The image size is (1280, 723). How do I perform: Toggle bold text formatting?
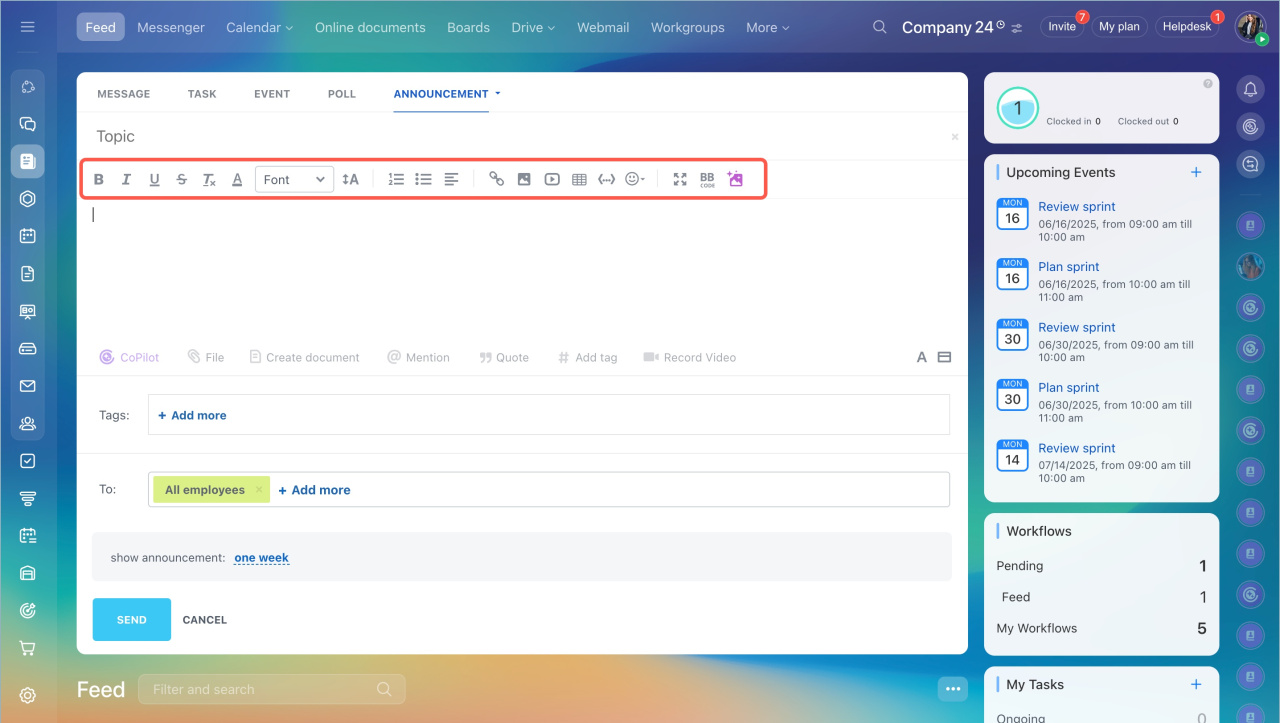(x=99, y=180)
